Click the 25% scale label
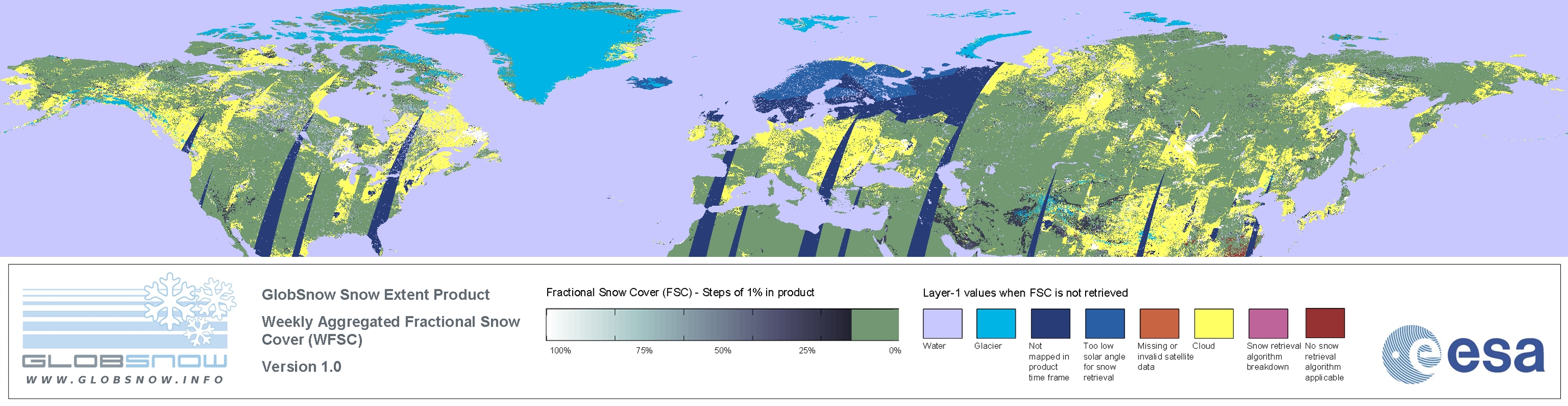 coord(807,350)
